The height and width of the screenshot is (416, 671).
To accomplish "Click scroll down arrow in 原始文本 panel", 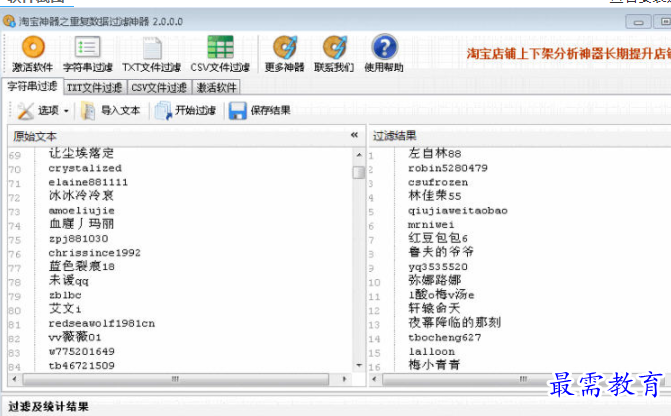I will (359, 365).
